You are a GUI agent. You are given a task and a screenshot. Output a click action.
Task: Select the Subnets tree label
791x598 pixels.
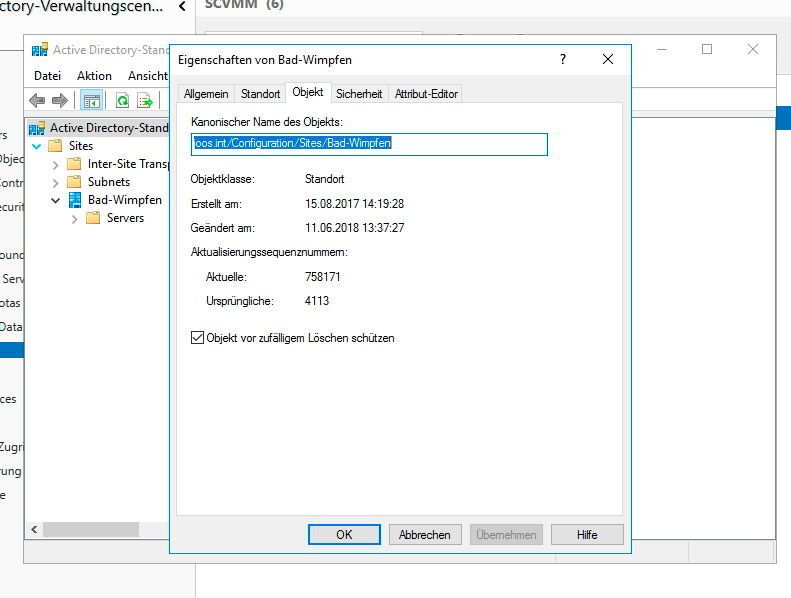(109, 182)
